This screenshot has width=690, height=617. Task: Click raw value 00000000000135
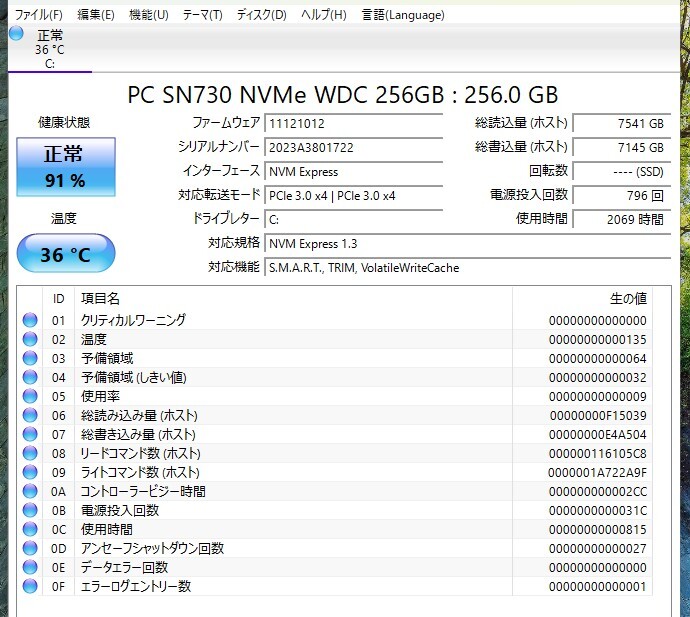tap(598, 339)
